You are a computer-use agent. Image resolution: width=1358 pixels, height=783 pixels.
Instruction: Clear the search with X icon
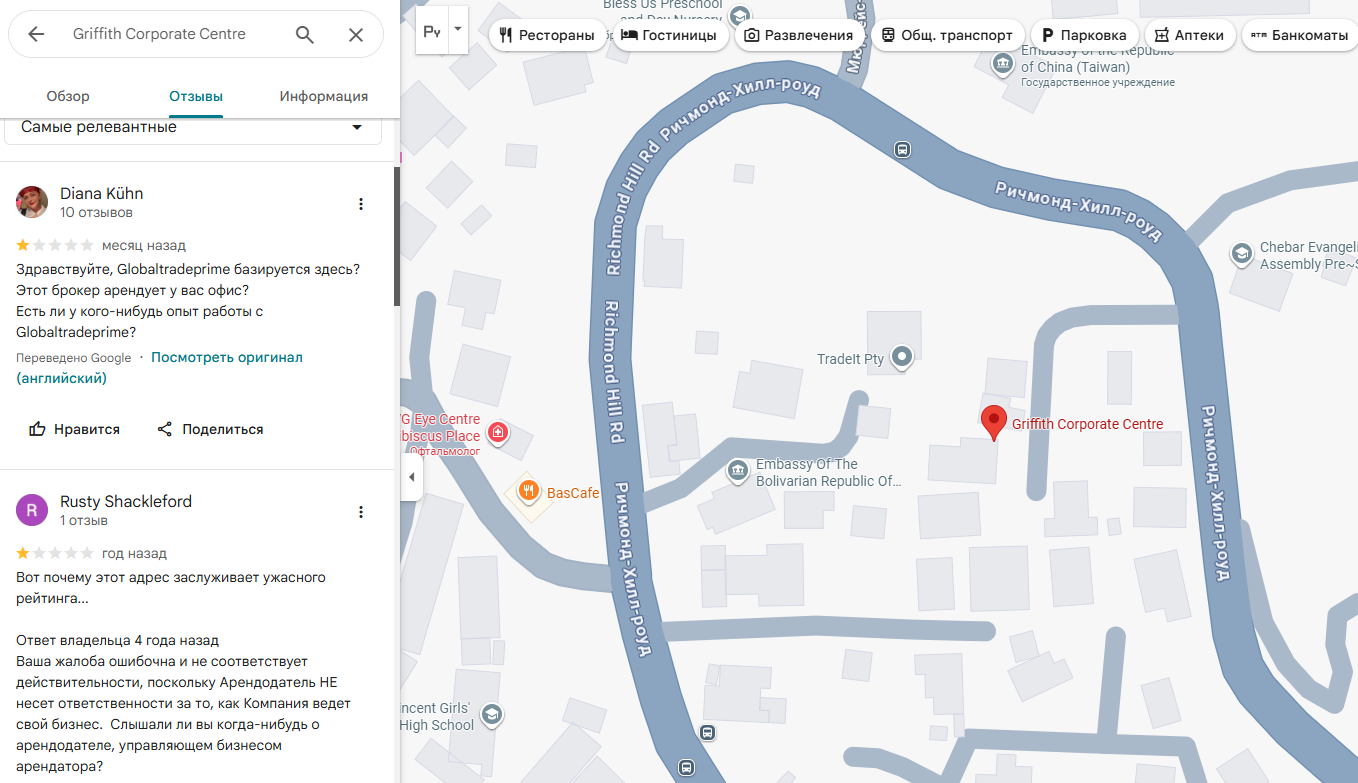pyautogui.click(x=356, y=34)
